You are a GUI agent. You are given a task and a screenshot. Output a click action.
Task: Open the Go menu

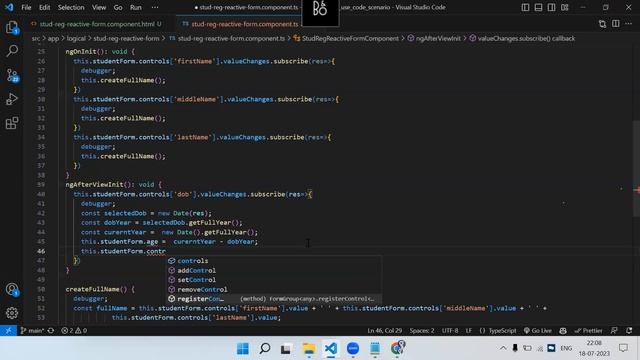(x=118, y=7)
